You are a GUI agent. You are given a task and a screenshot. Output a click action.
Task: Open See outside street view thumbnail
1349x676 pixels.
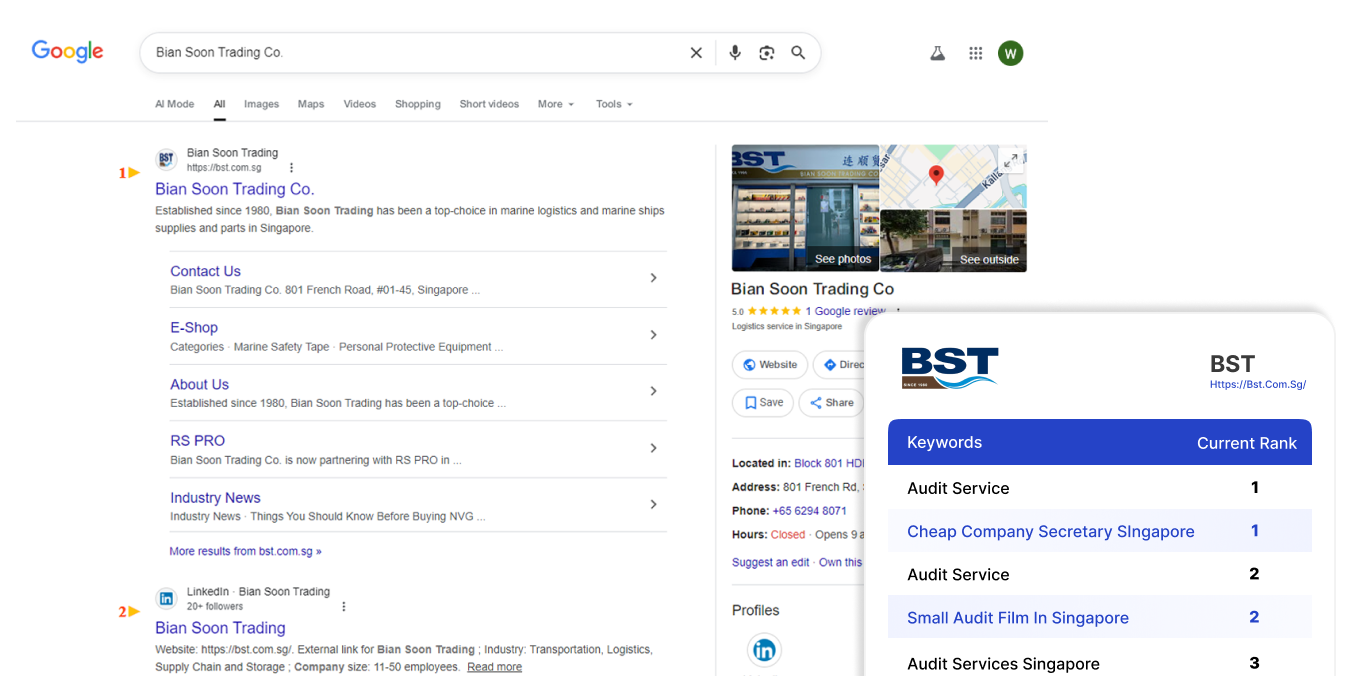[953, 240]
